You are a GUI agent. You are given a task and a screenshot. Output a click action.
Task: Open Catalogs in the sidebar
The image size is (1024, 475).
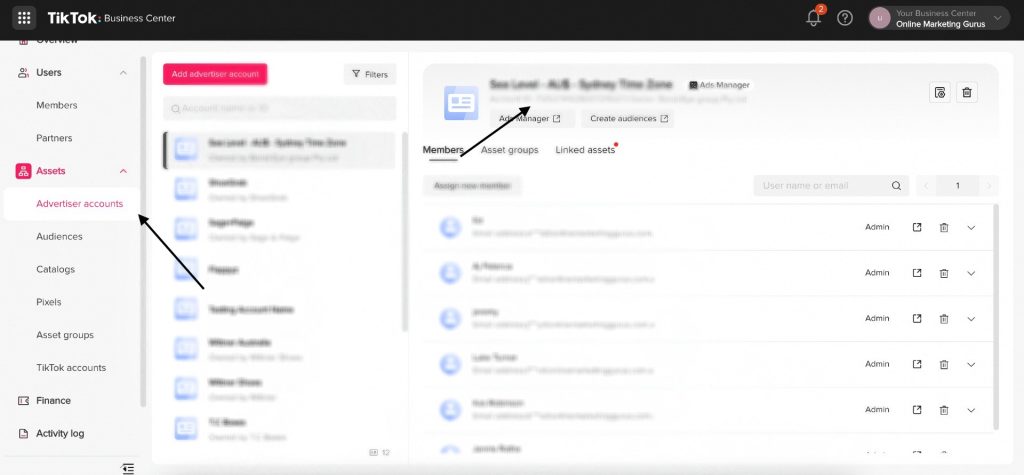pyautogui.click(x=56, y=269)
